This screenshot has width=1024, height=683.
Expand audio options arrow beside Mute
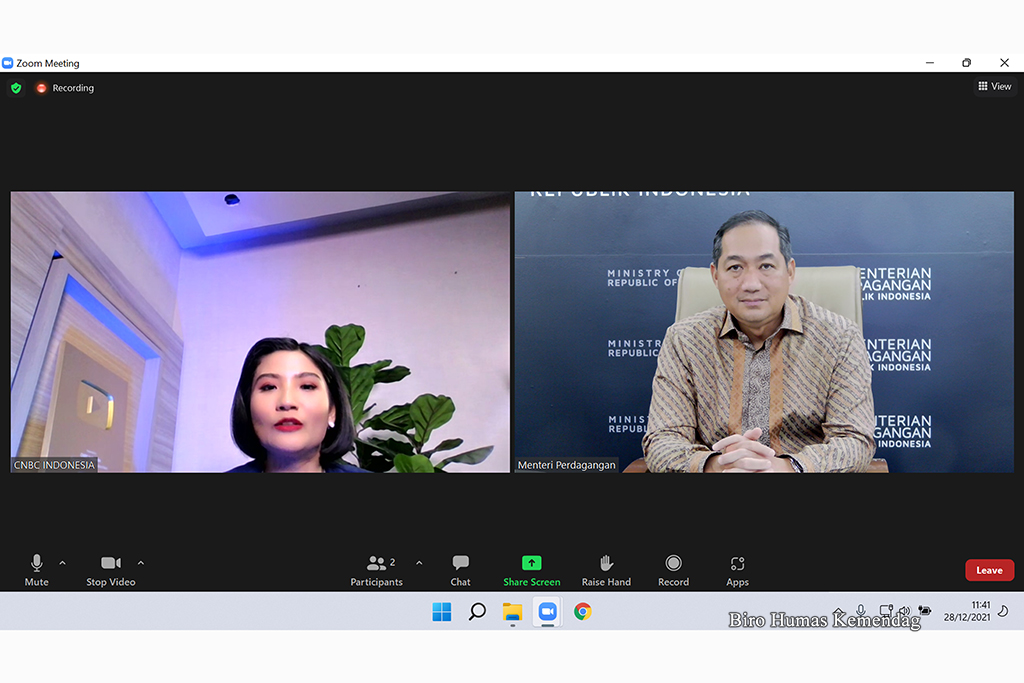point(62,563)
